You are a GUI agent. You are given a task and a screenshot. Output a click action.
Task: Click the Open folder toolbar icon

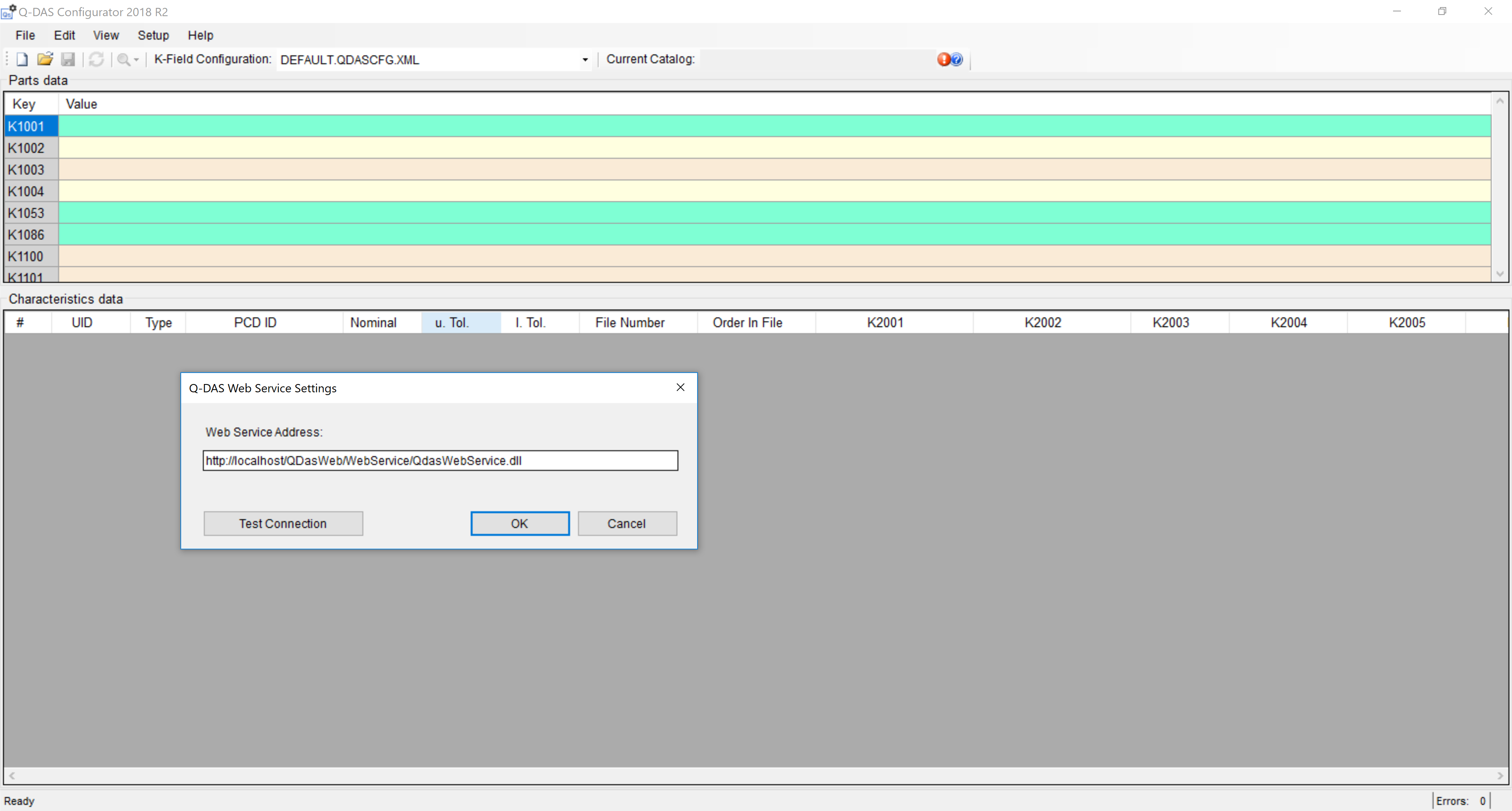coord(45,59)
